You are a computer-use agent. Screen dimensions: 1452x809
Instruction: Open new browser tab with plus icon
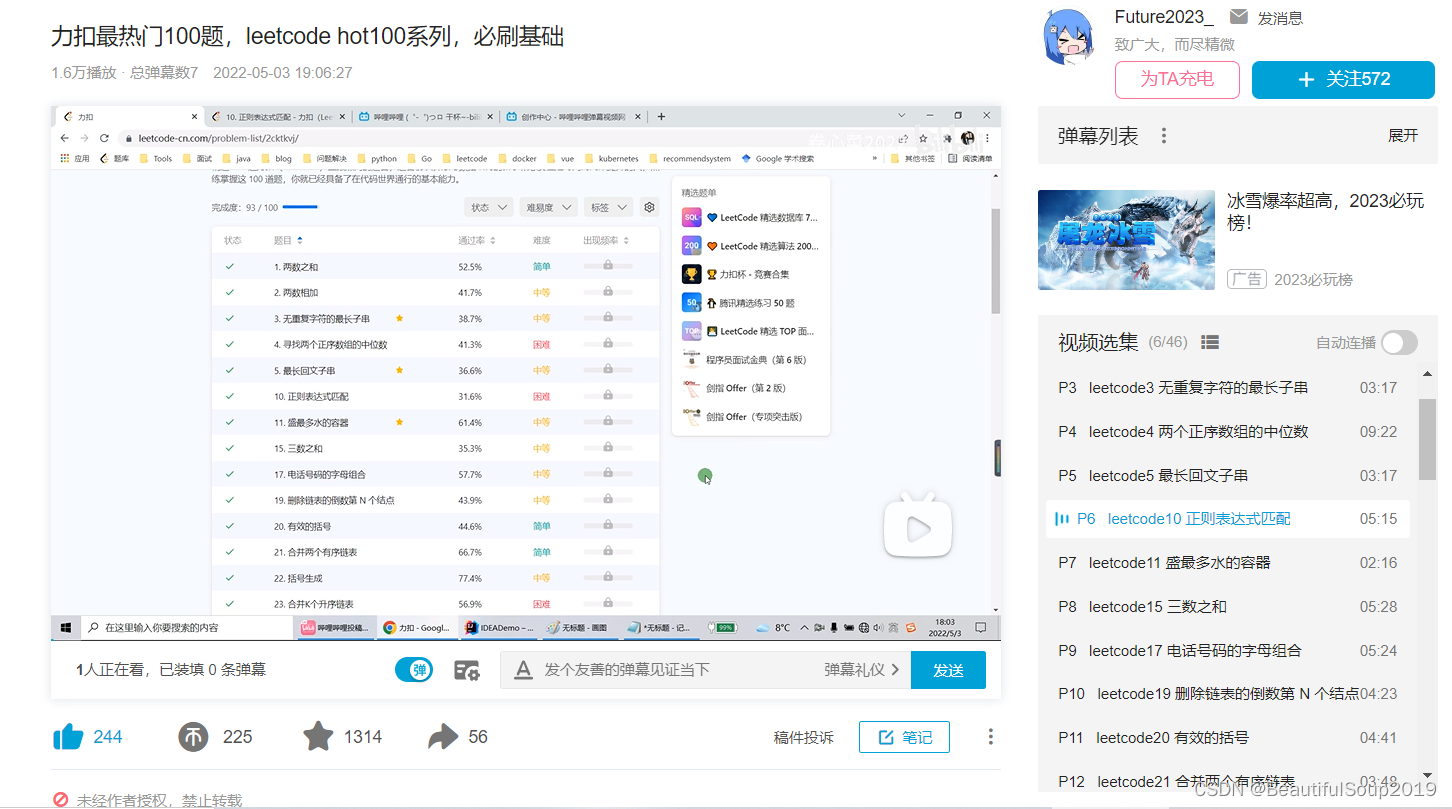(661, 116)
